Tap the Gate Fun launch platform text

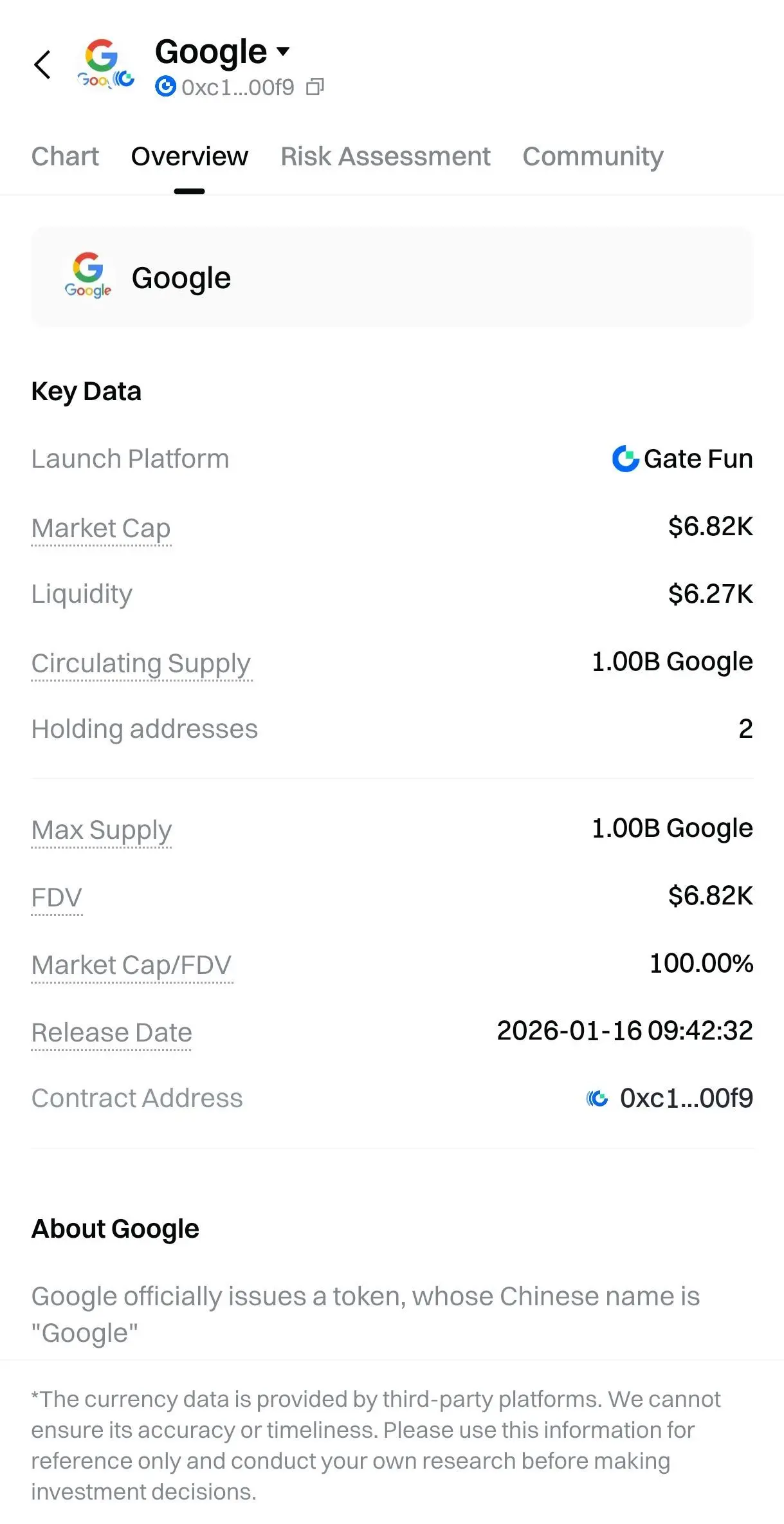tap(698, 459)
